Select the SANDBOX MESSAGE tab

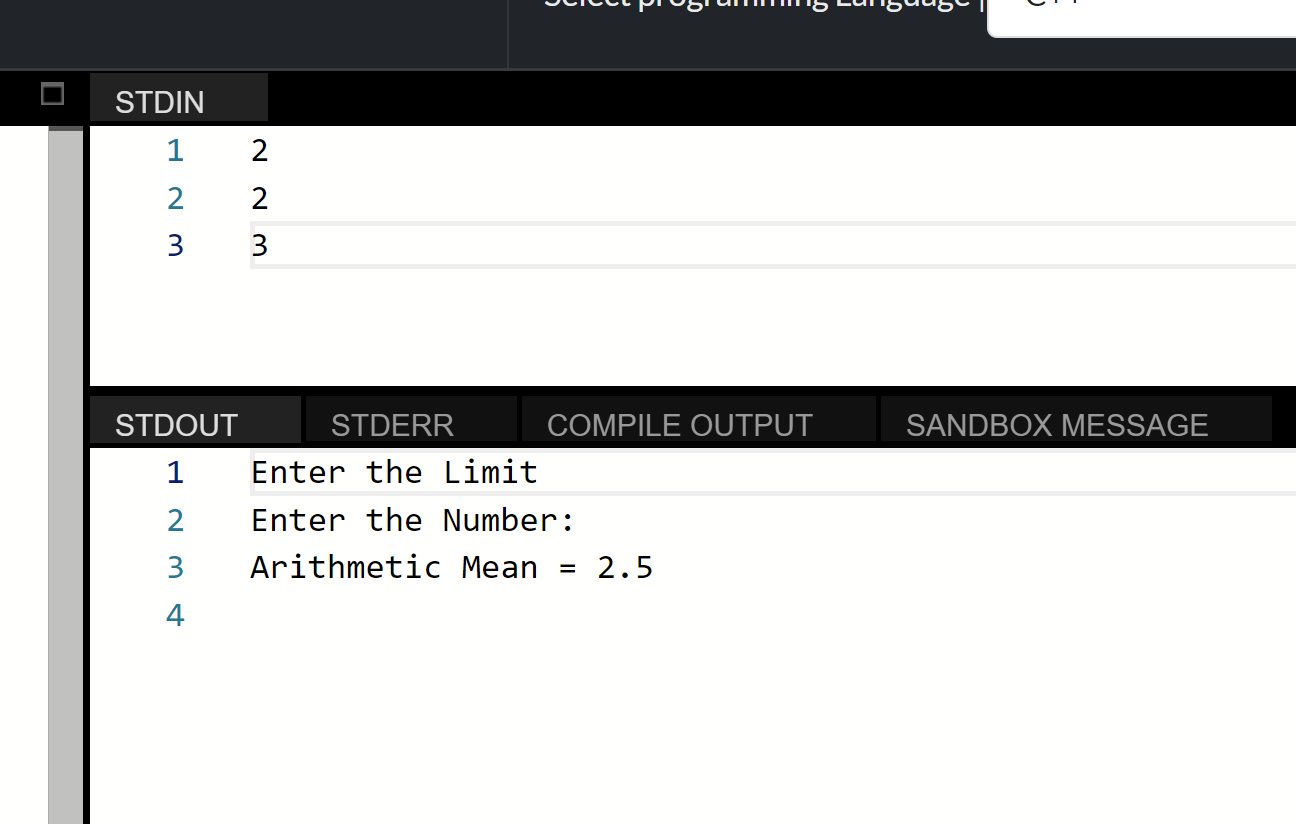1057,424
